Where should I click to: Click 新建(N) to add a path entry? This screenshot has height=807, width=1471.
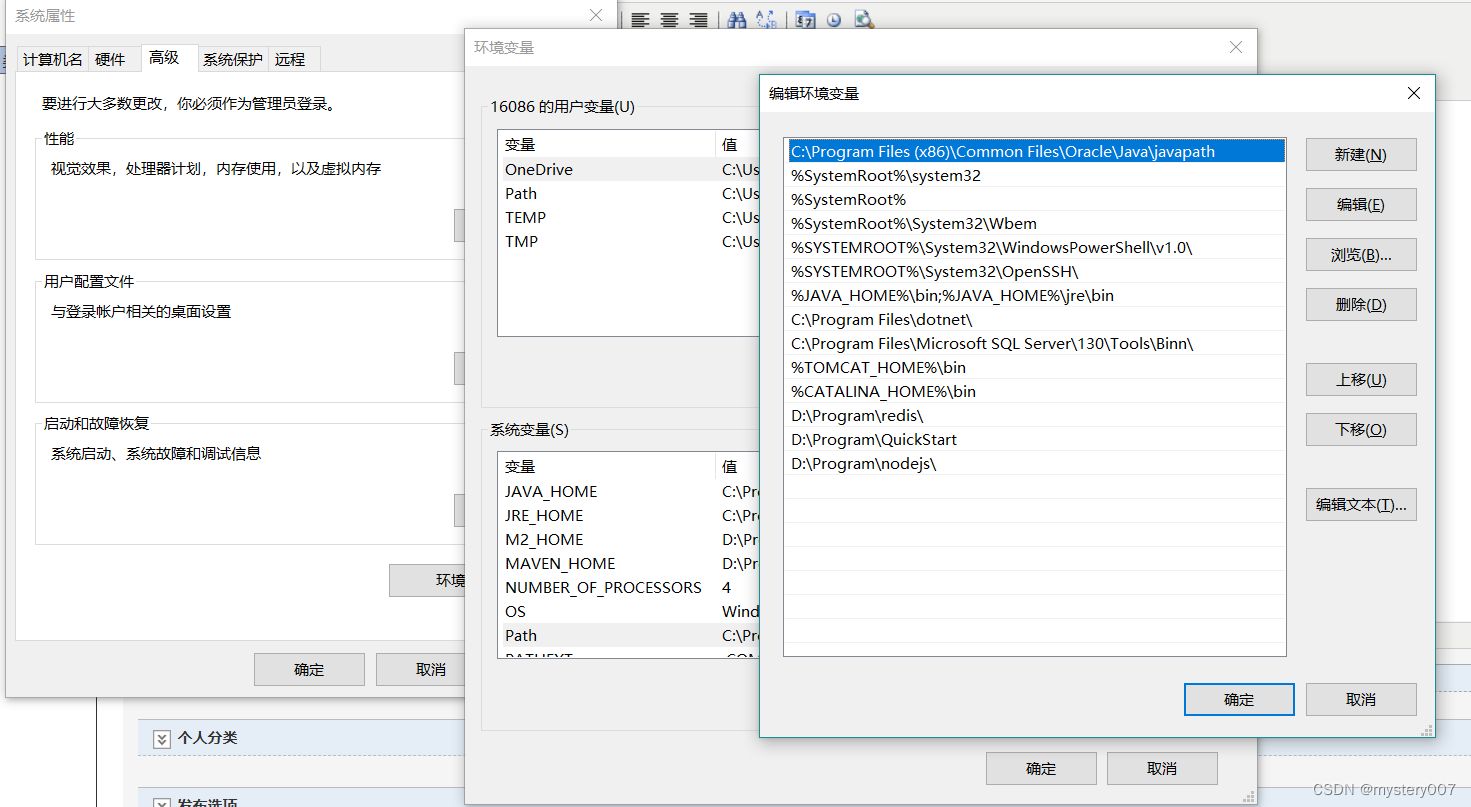point(1361,154)
